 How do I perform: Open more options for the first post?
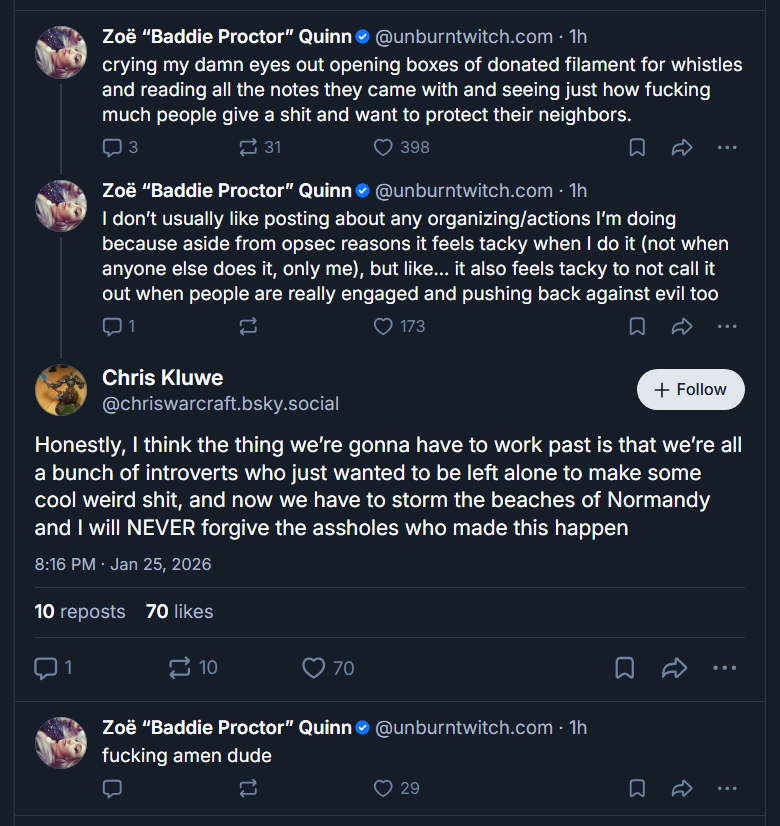727,148
